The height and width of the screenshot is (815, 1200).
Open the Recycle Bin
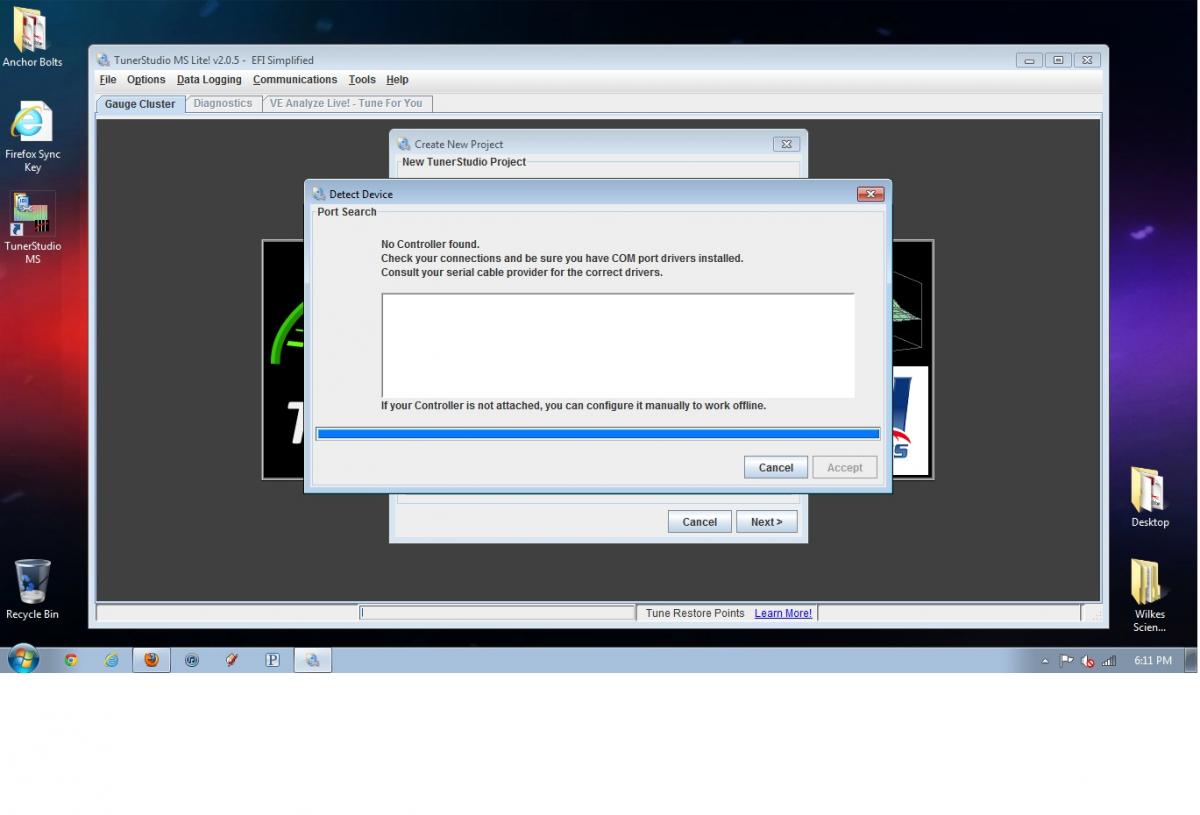click(x=32, y=590)
